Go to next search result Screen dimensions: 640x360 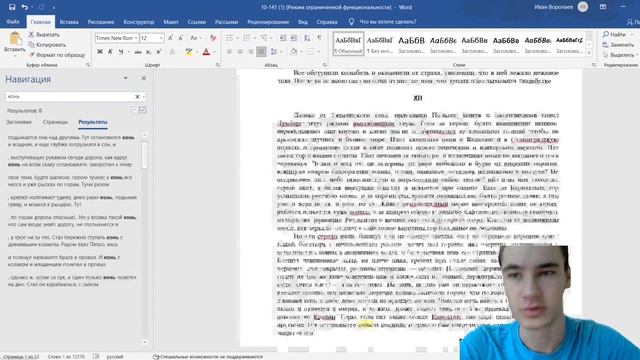click(142, 110)
